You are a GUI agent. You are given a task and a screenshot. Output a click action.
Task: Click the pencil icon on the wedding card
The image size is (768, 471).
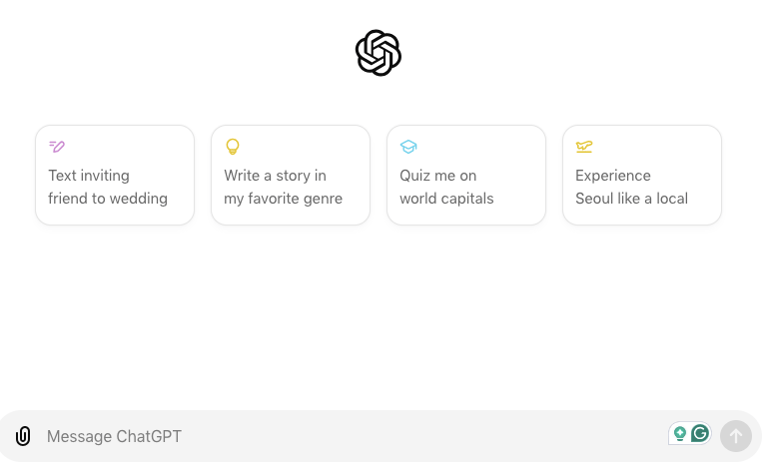point(57,147)
